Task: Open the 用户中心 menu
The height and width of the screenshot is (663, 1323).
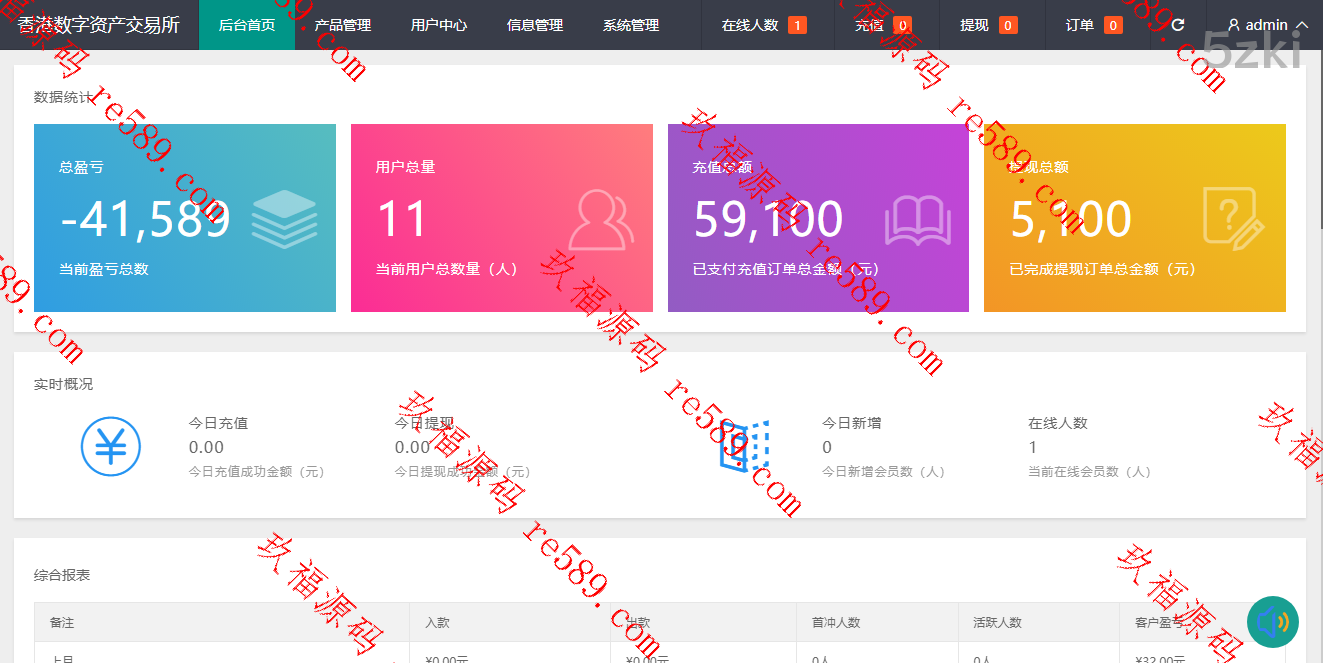Action: (x=439, y=25)
